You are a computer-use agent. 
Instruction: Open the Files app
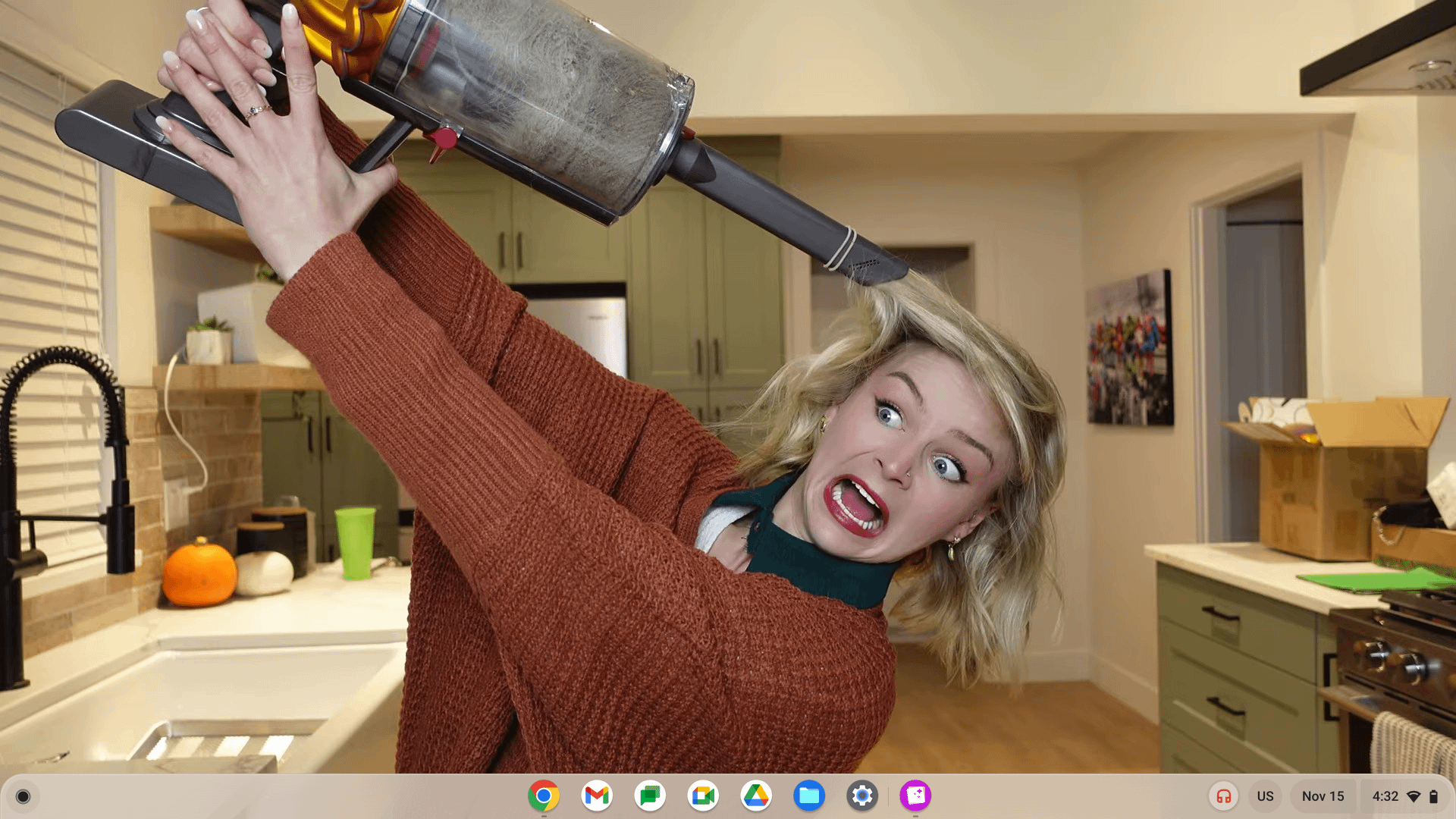tap(809, 795)
